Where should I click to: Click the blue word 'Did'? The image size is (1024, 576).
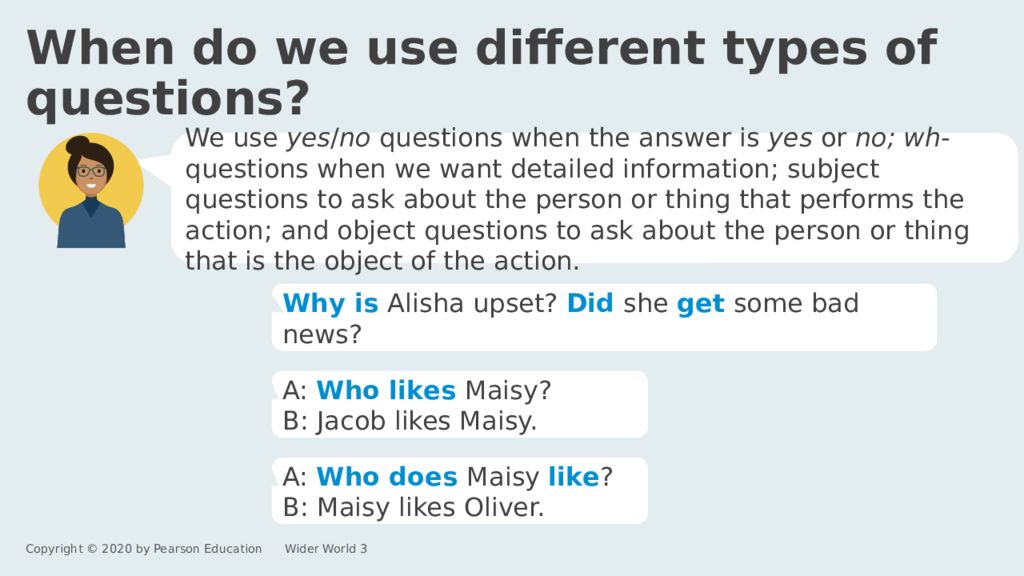tap(590, 303)
